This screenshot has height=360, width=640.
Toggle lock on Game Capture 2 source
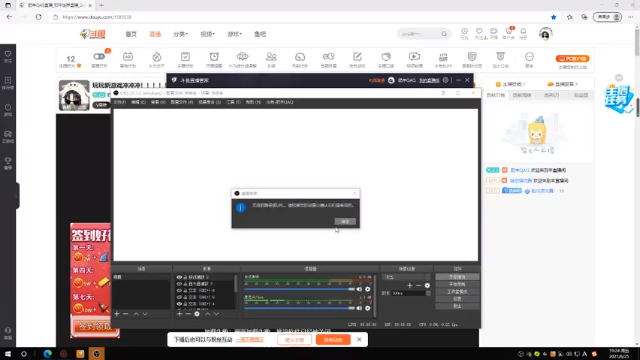185,277
